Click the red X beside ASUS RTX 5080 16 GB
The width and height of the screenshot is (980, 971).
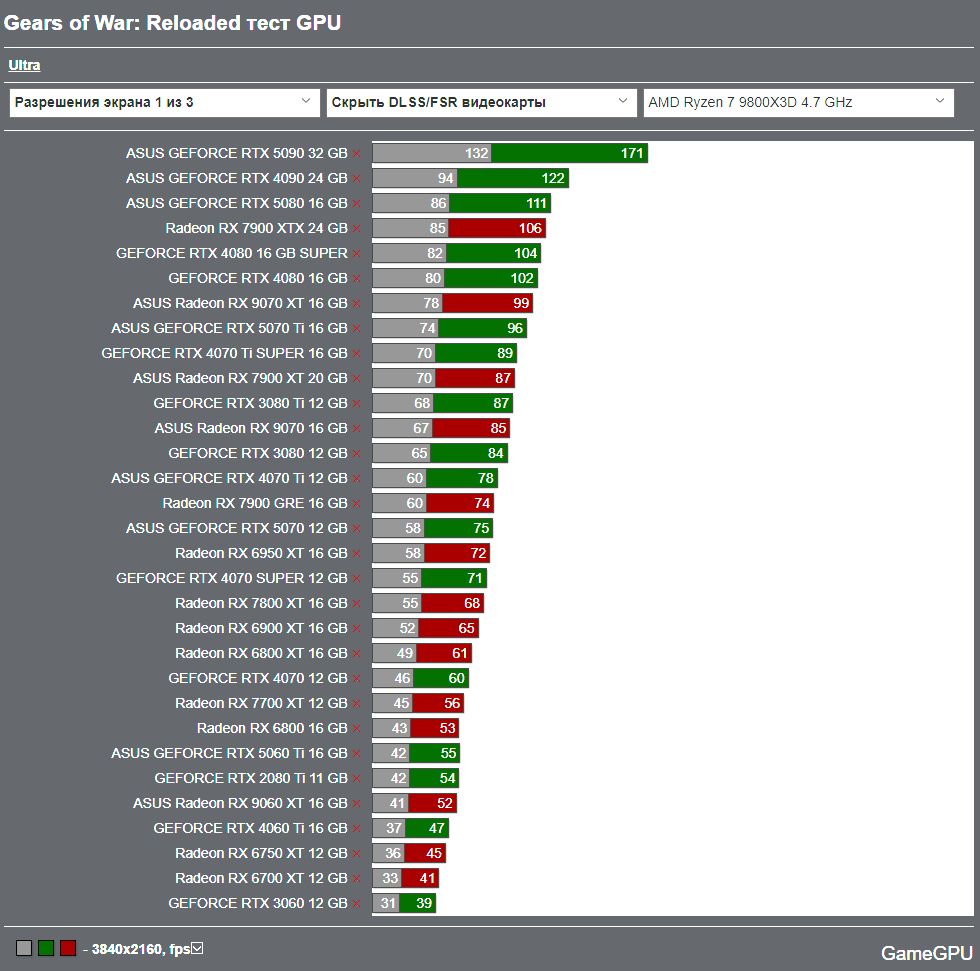point(356,204)
